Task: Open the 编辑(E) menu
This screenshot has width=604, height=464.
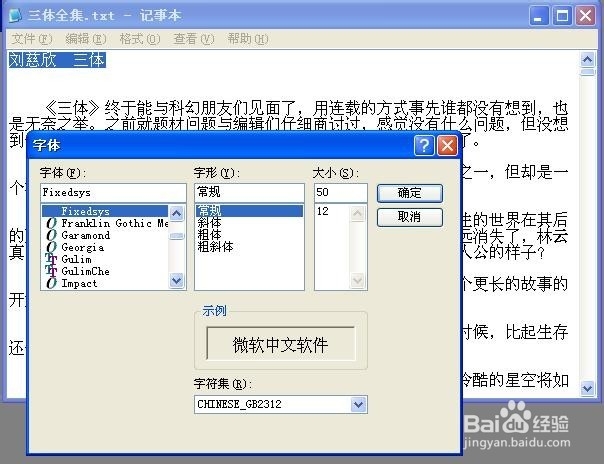Action: 86,39
